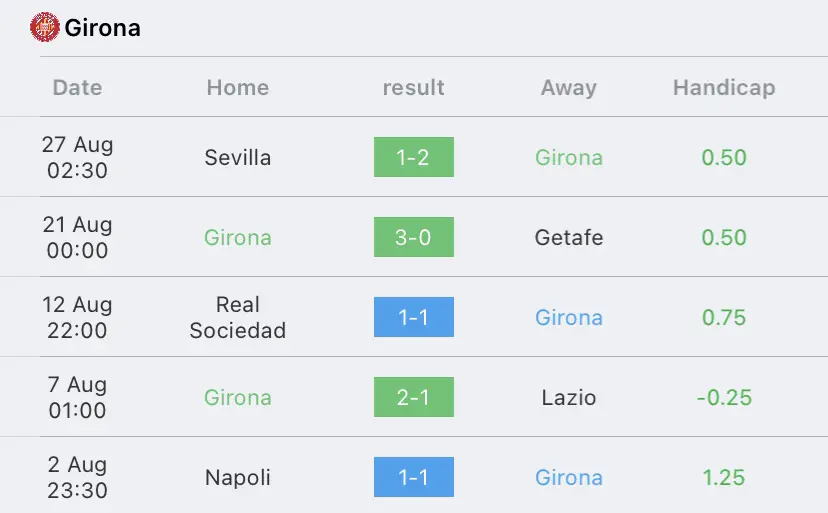Click the Handicap column header

[x=724, y=88]
